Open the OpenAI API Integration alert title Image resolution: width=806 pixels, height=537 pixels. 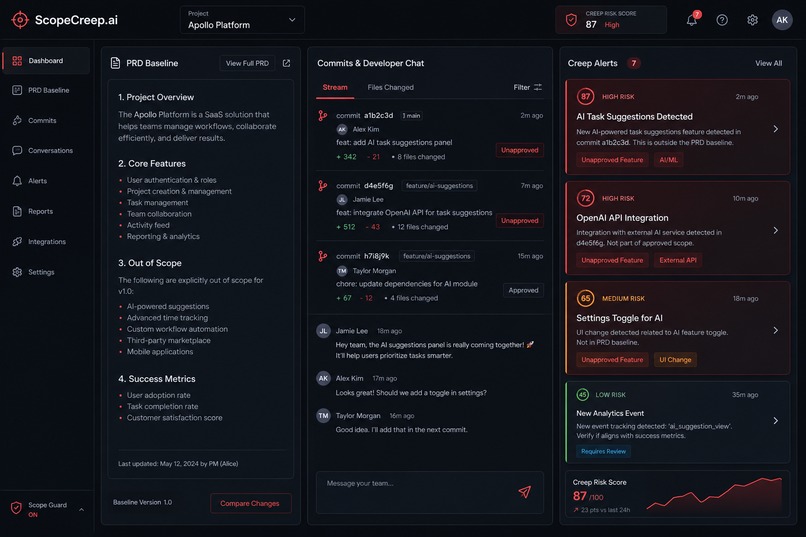pos(622,218)
